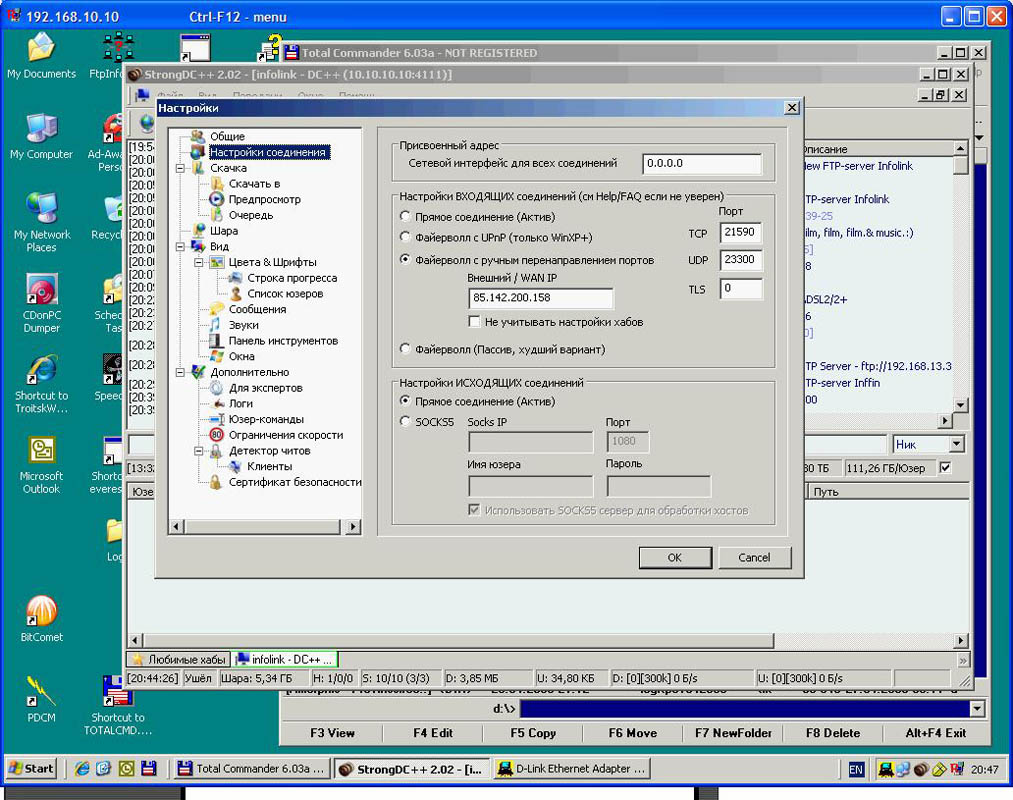This screenshot has width=1013, height=800.
Task: Open Шара settings page
Action: click(x=224, y=231)
